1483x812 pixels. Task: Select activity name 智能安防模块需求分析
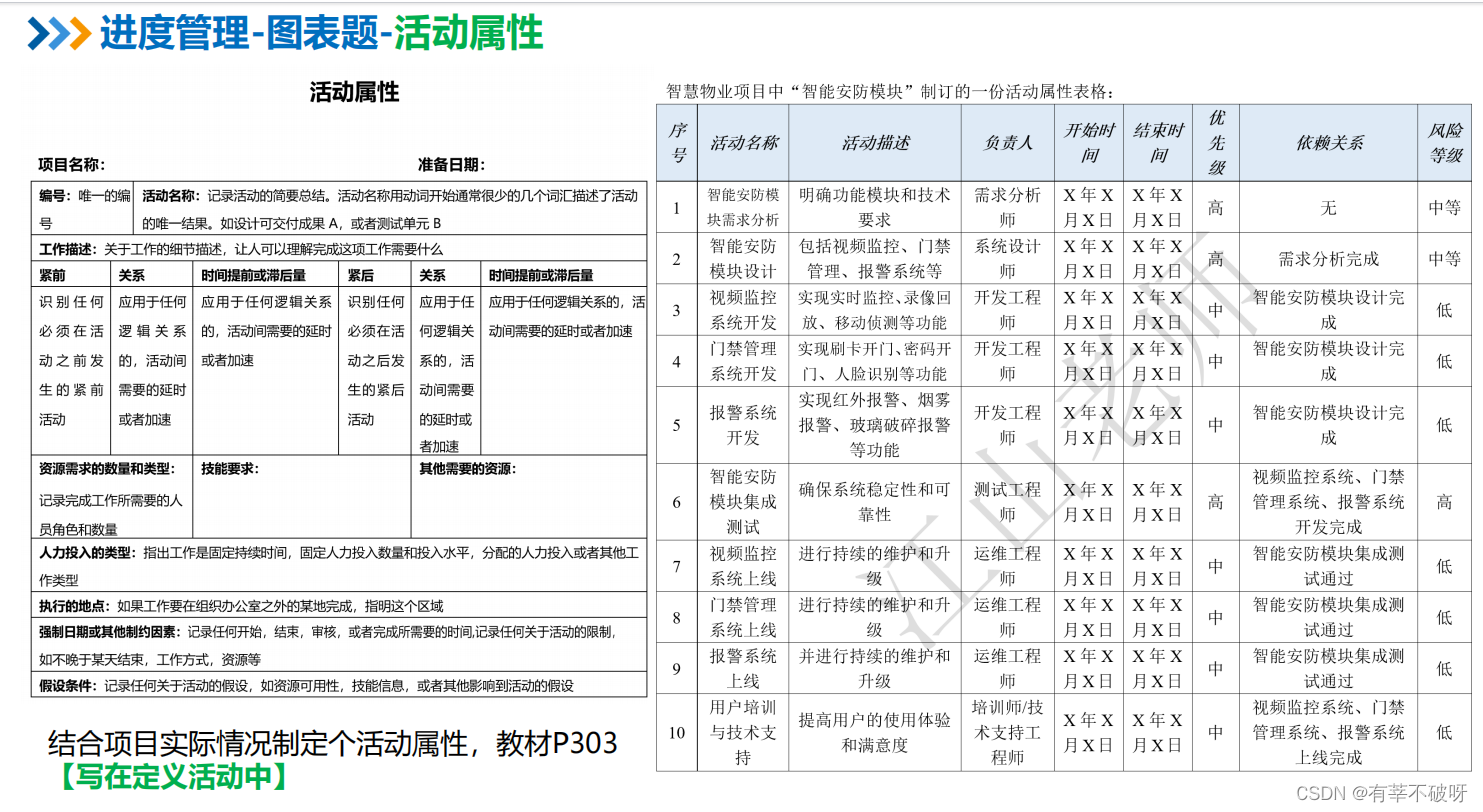pyautogui.click(x=743, y=207)
